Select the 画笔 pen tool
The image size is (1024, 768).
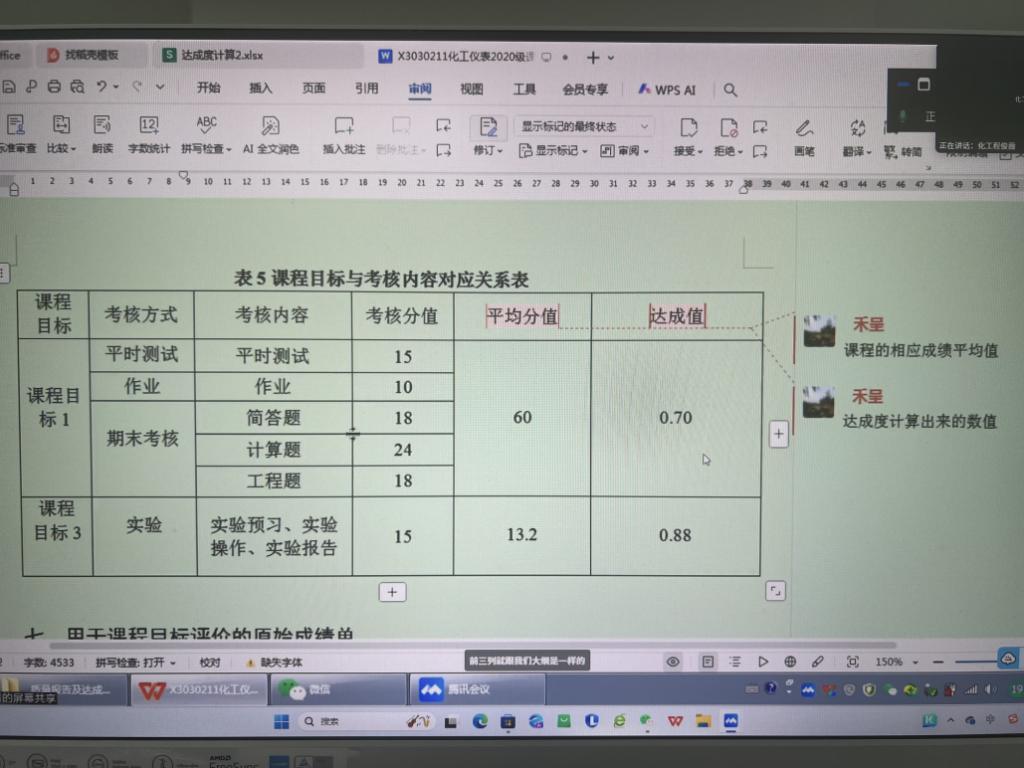coord(804,136)
